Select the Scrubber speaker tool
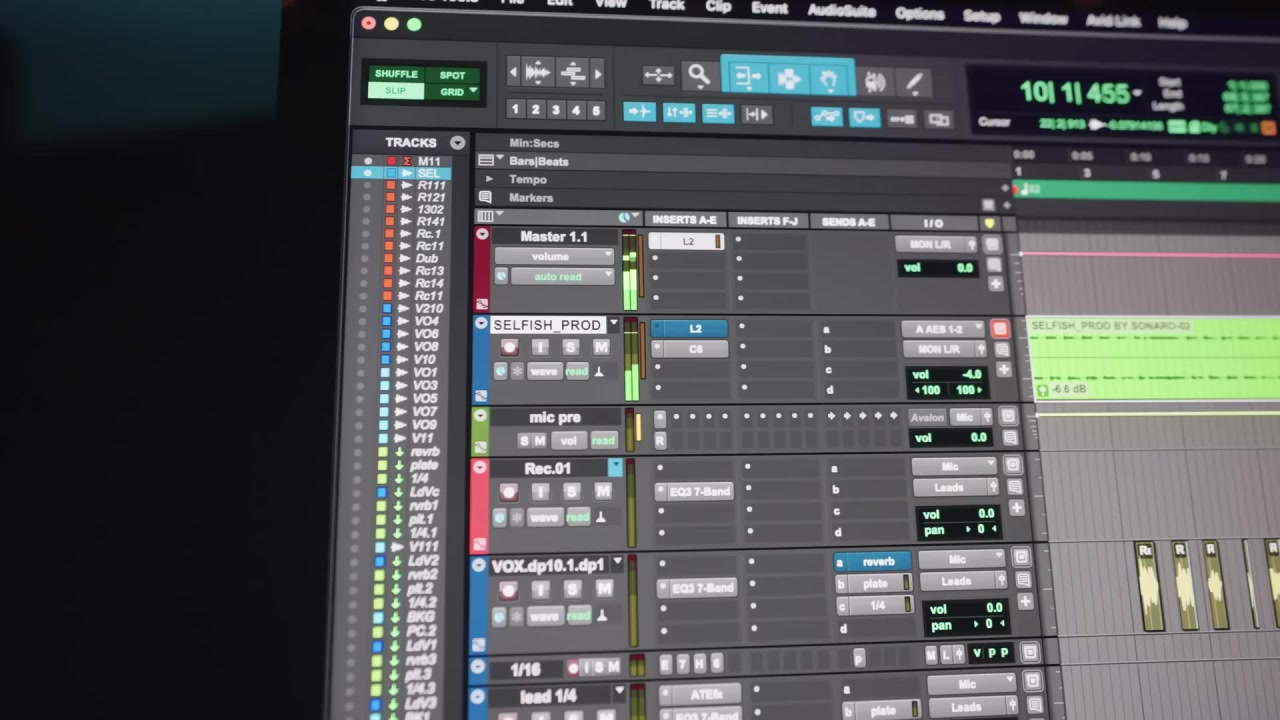Image resolution: width=1280 pixels, height=720 pixels. click(875, 82)
